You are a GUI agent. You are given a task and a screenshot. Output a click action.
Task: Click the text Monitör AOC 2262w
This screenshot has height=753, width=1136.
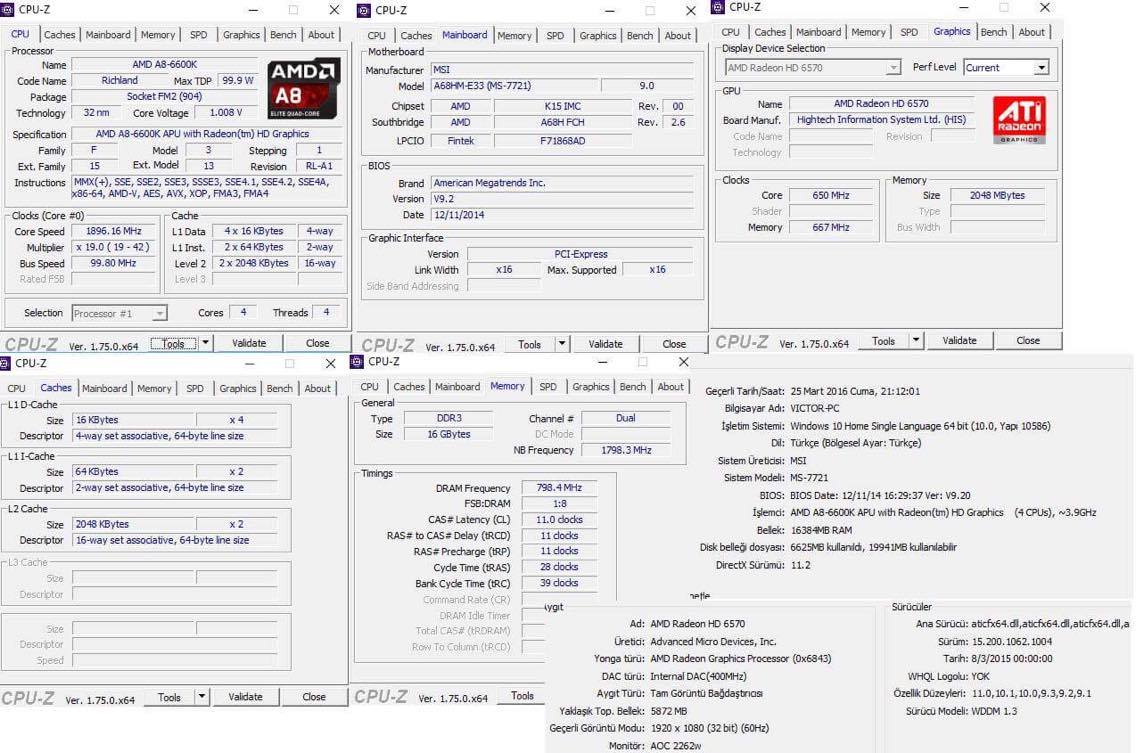(653, 746)
